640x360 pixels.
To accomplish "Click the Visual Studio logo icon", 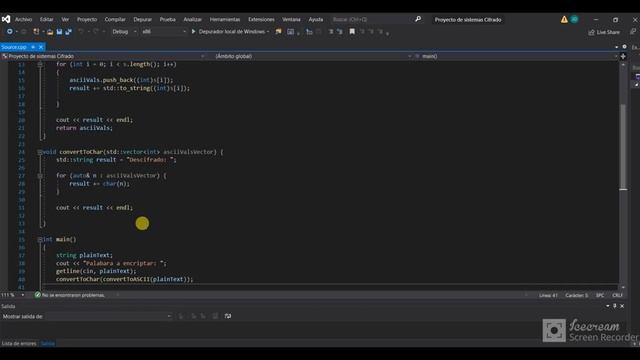I will pos(6,19).
